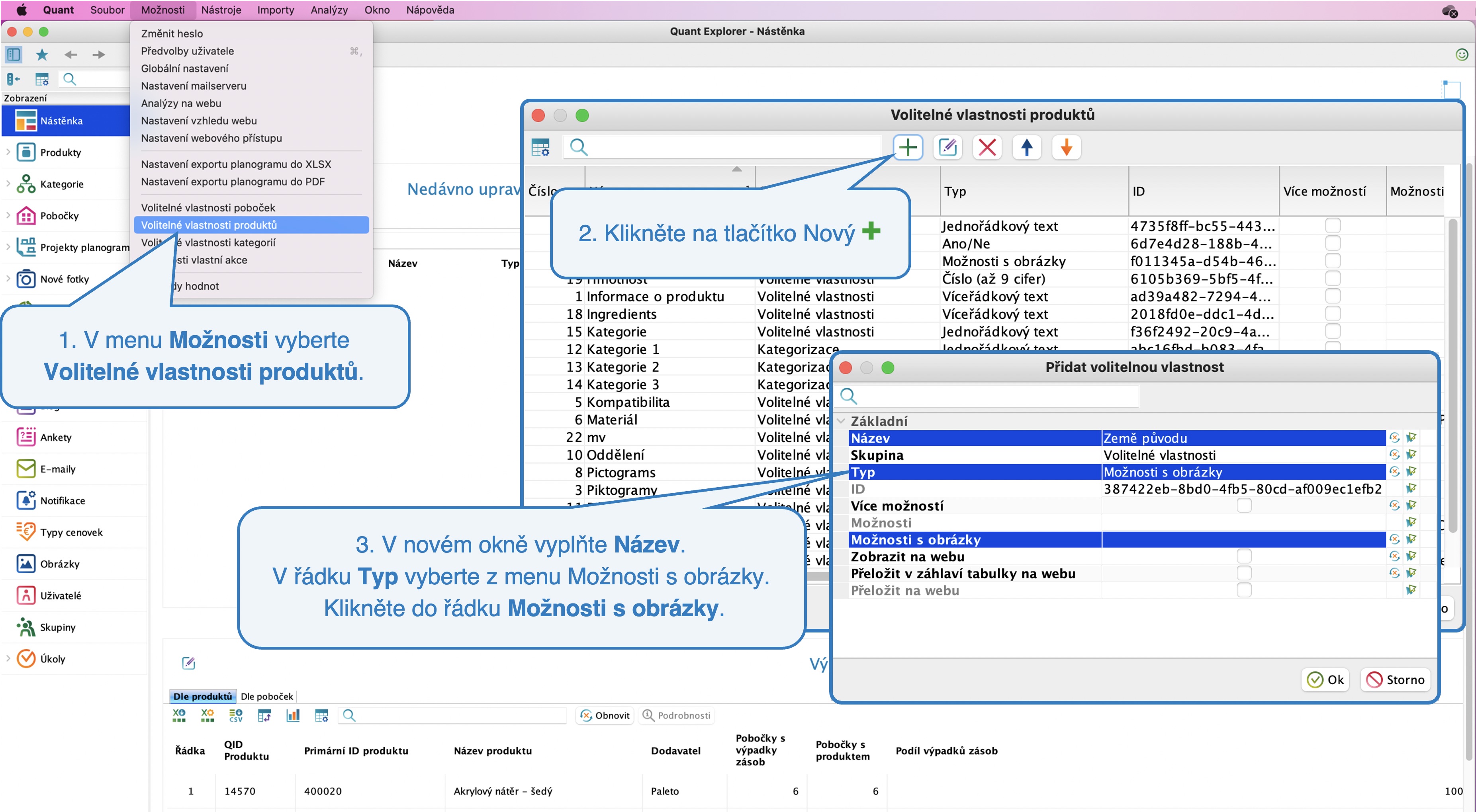The height and width of the screenshot is (812, 1476).
Task: Click the edit pencil icon in Volitelné vlastnosti produktů
Action: [948, 148]
